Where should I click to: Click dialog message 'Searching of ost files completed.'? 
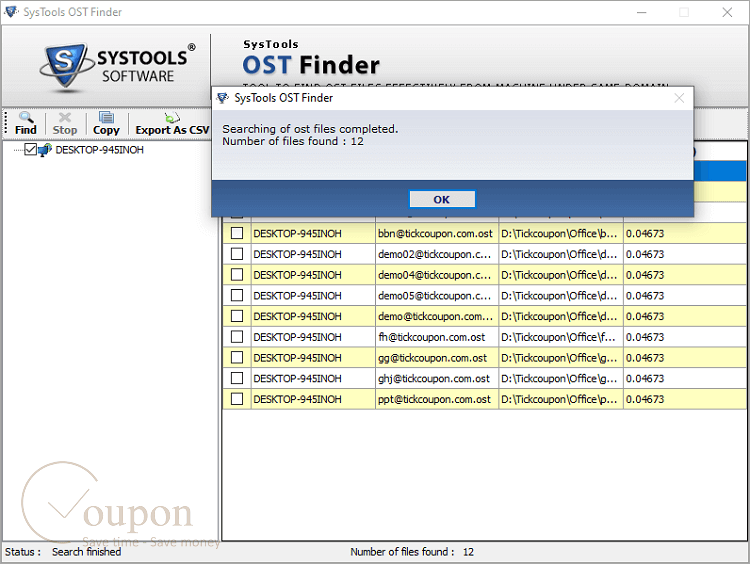pos(310,129)
